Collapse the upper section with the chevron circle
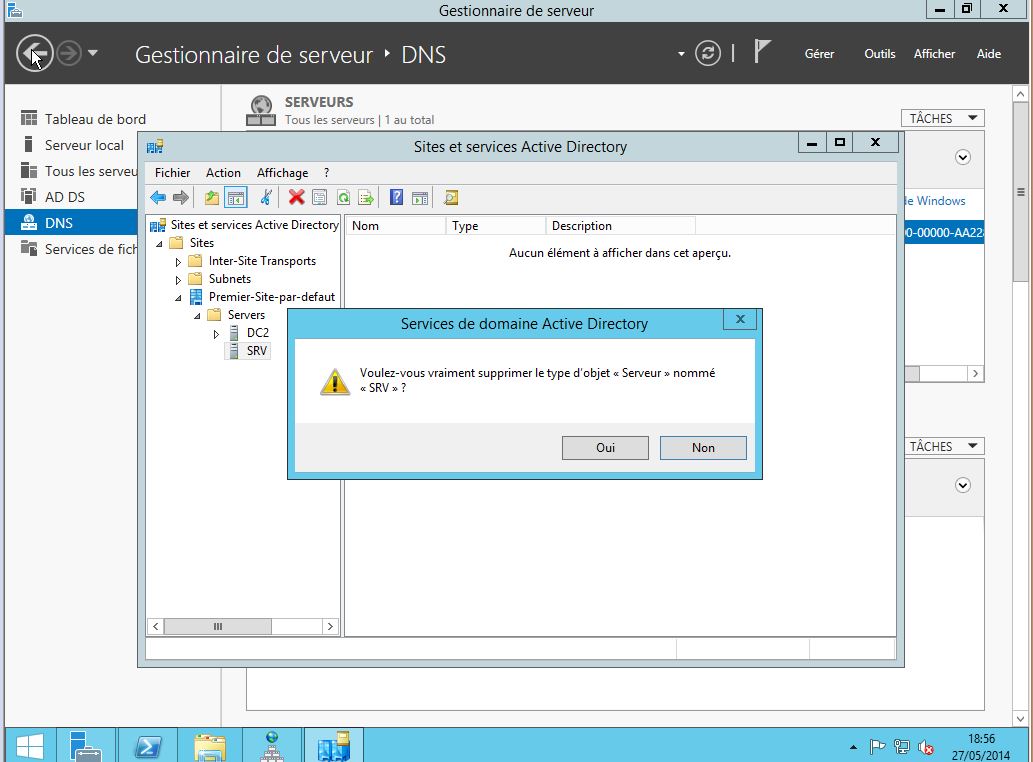1033x762 pixels. click(963, 157)
